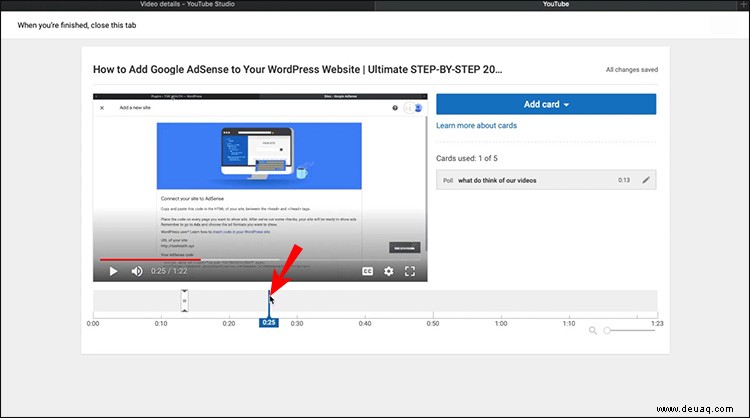Switch to the YouTube browser tab
The width and height of the screenshot is (750, 418).
556,4
